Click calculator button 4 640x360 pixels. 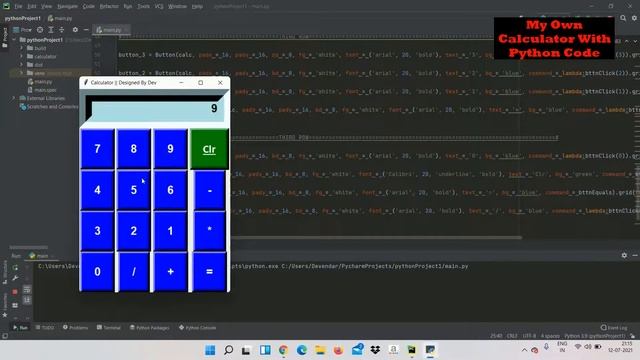click(x=97, y=190)
